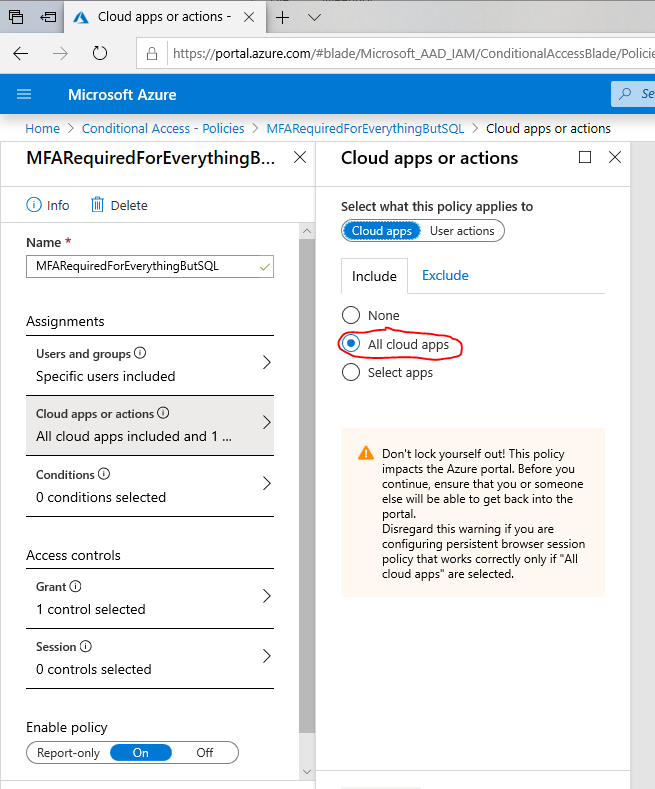
Task: Switch to Cloud apps toggle option
Action: click(x=382, y=231)
